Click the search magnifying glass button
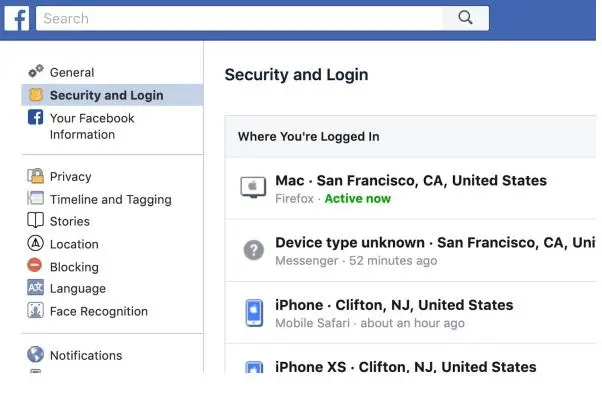 pyautogui.click(x=464, y=18)
